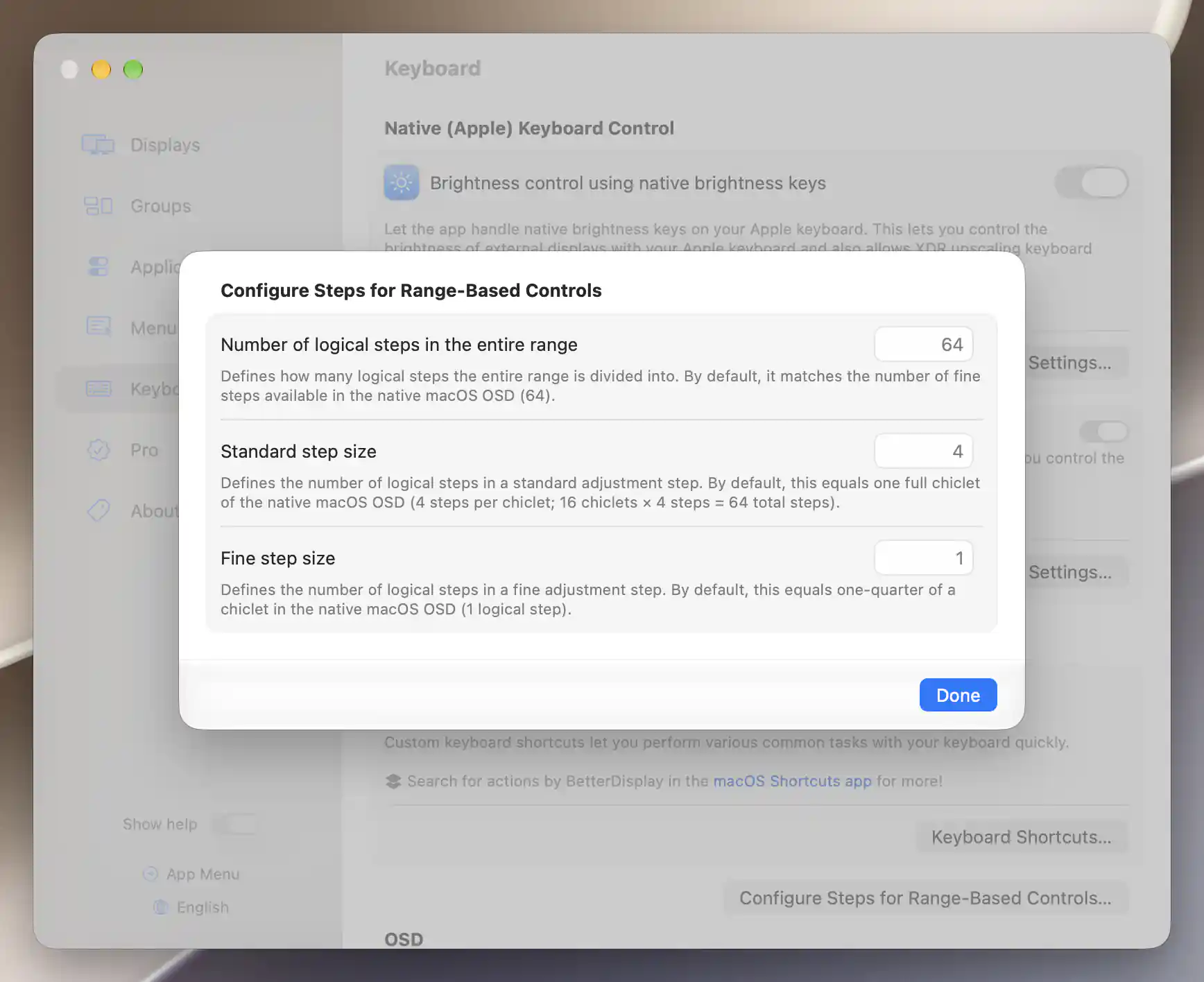Open the Displays section icon in sidebar
1204x982 pixels.
tap(98, 145)
